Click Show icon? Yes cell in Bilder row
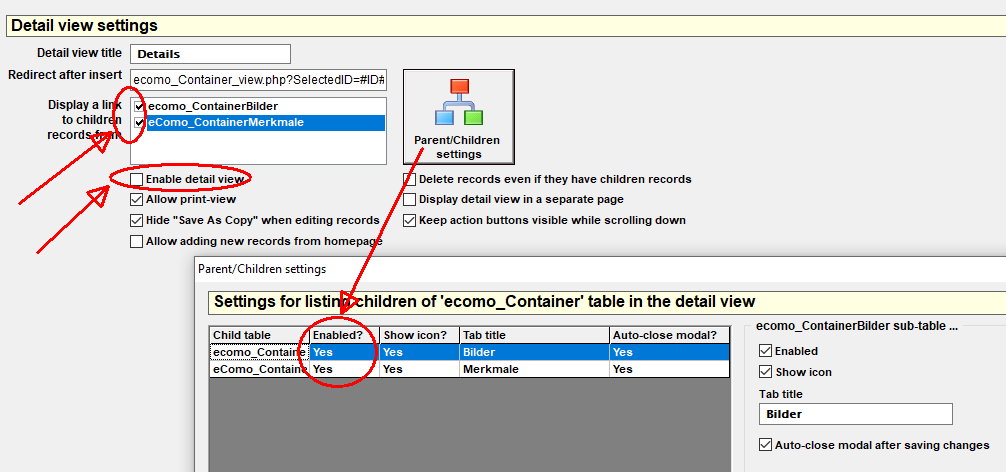 click(419, 352)
